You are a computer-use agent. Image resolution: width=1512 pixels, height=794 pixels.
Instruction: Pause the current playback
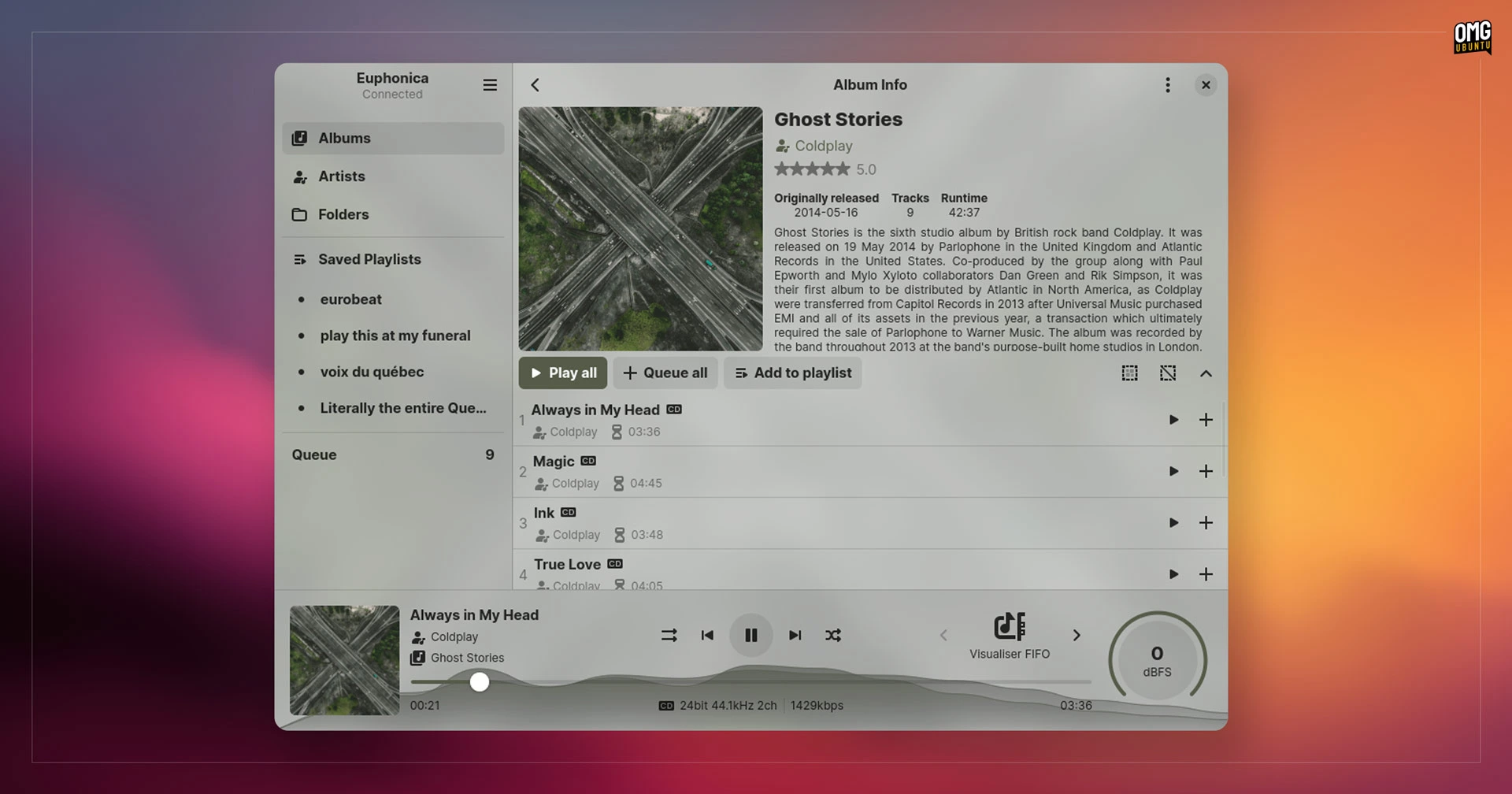coord(751,635)
